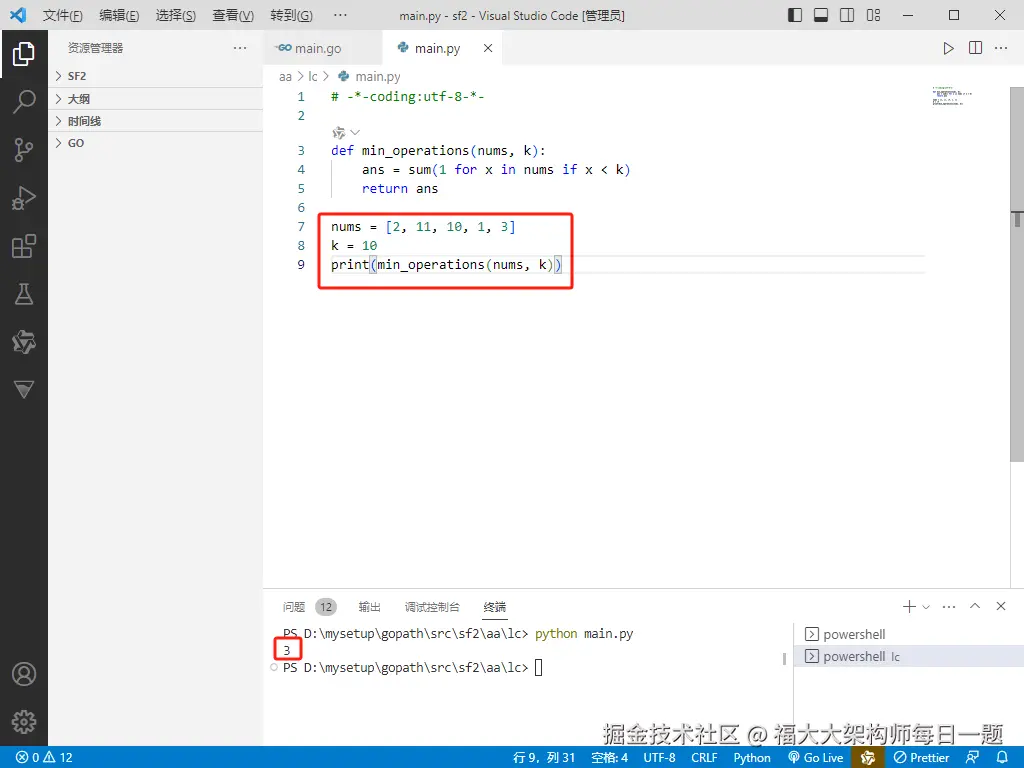This screenshot has width=1024, height=768.
Task: Click the highlighted AI assistant status icon
Action: click(x=868, y=758)
